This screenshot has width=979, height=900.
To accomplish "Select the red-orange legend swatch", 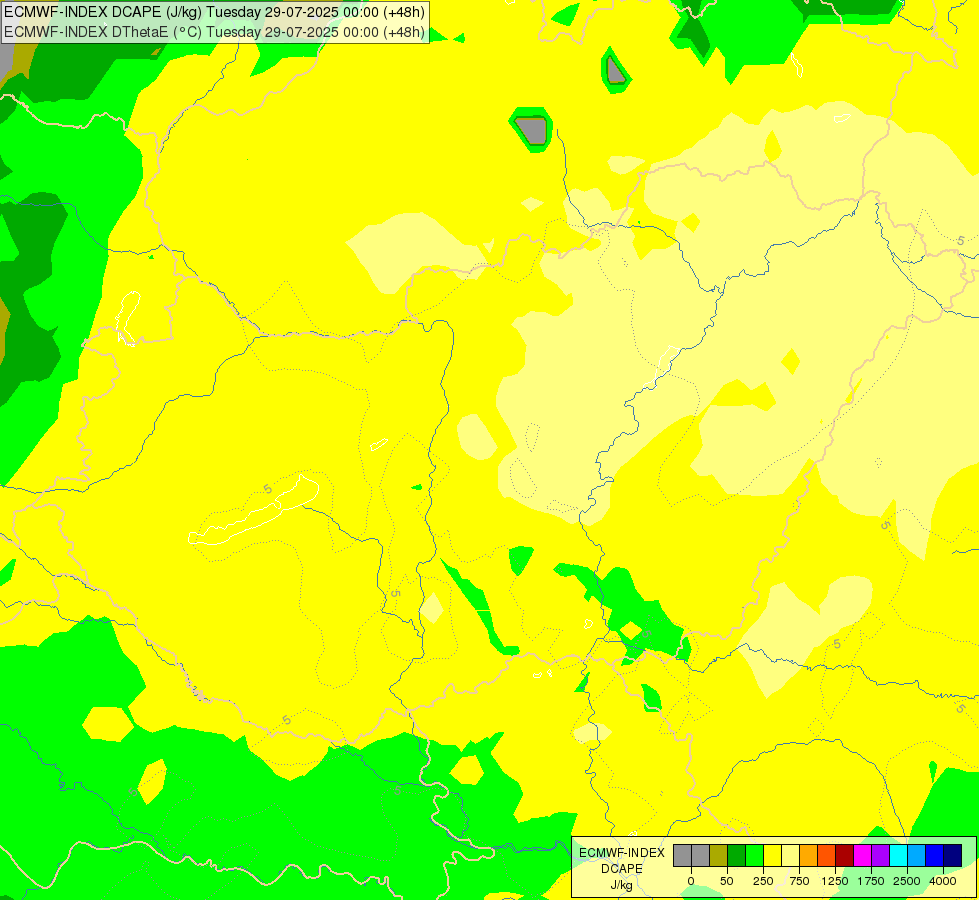I will point(827,856).
